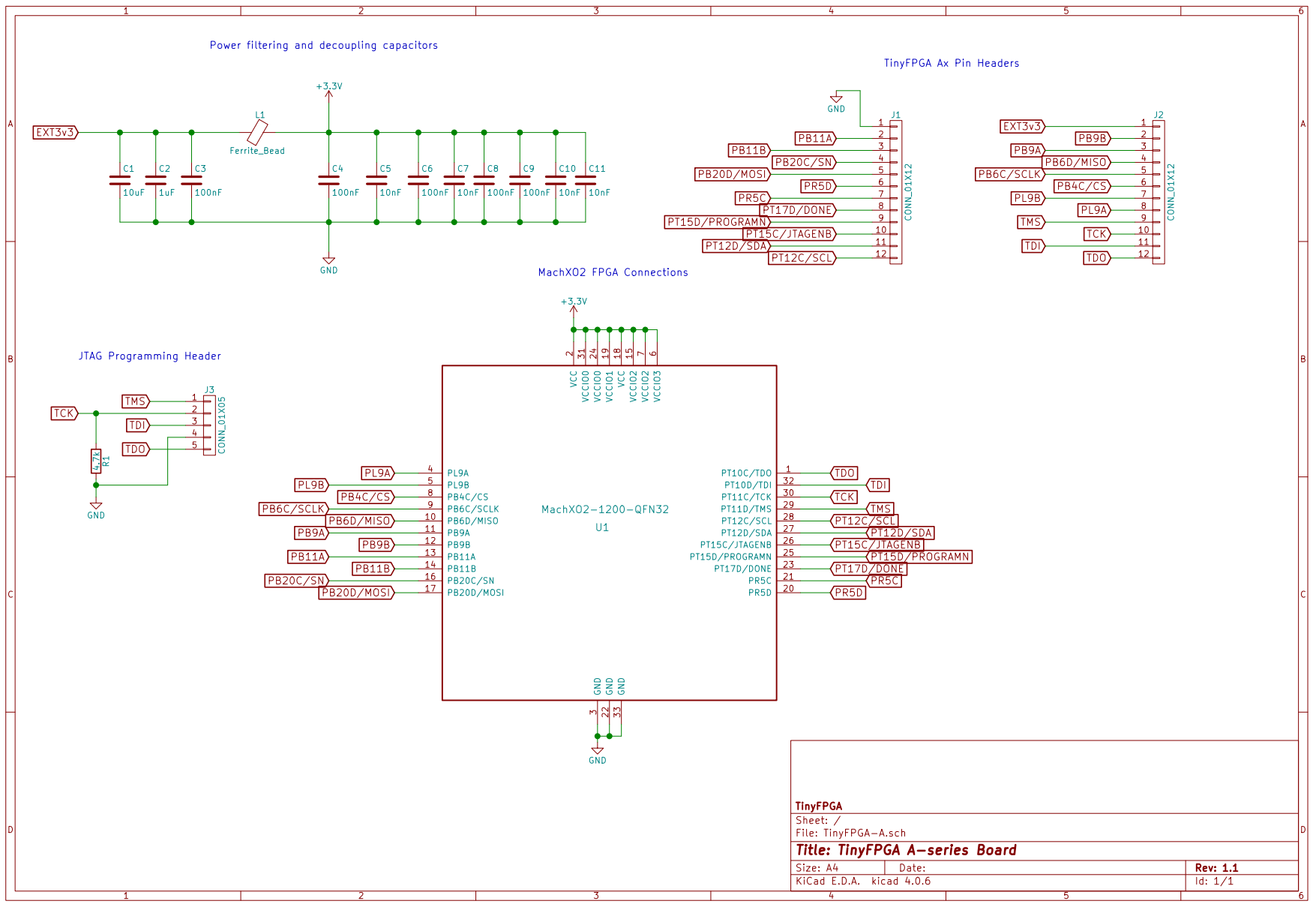This screenshot has width=1316, height=907.
Task: Select the J3 JTAG connector symbol
Action: click(209, 425)
